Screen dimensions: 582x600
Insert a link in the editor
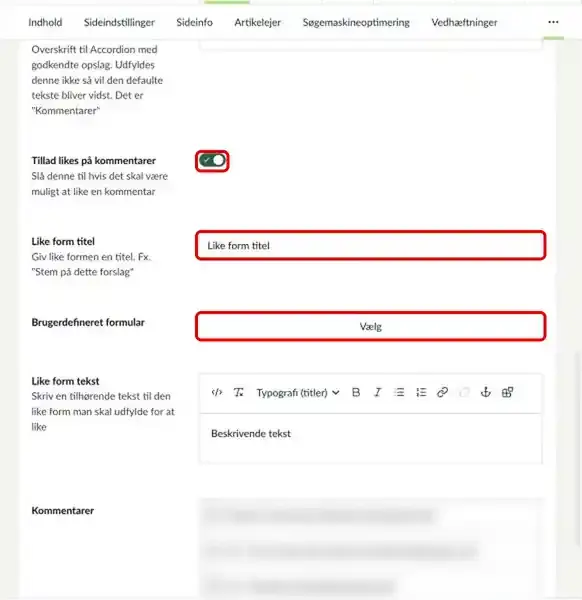442,393
